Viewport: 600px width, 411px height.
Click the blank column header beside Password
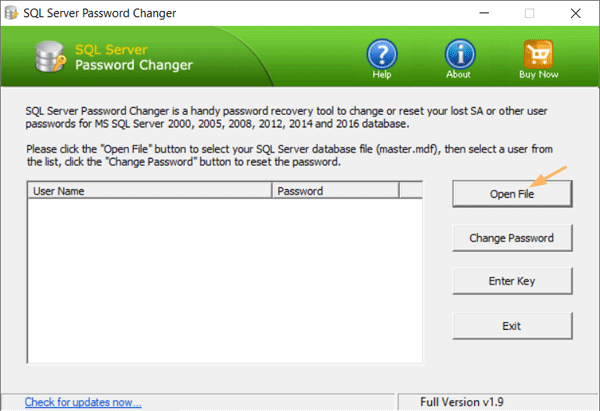tap(411, 191)
